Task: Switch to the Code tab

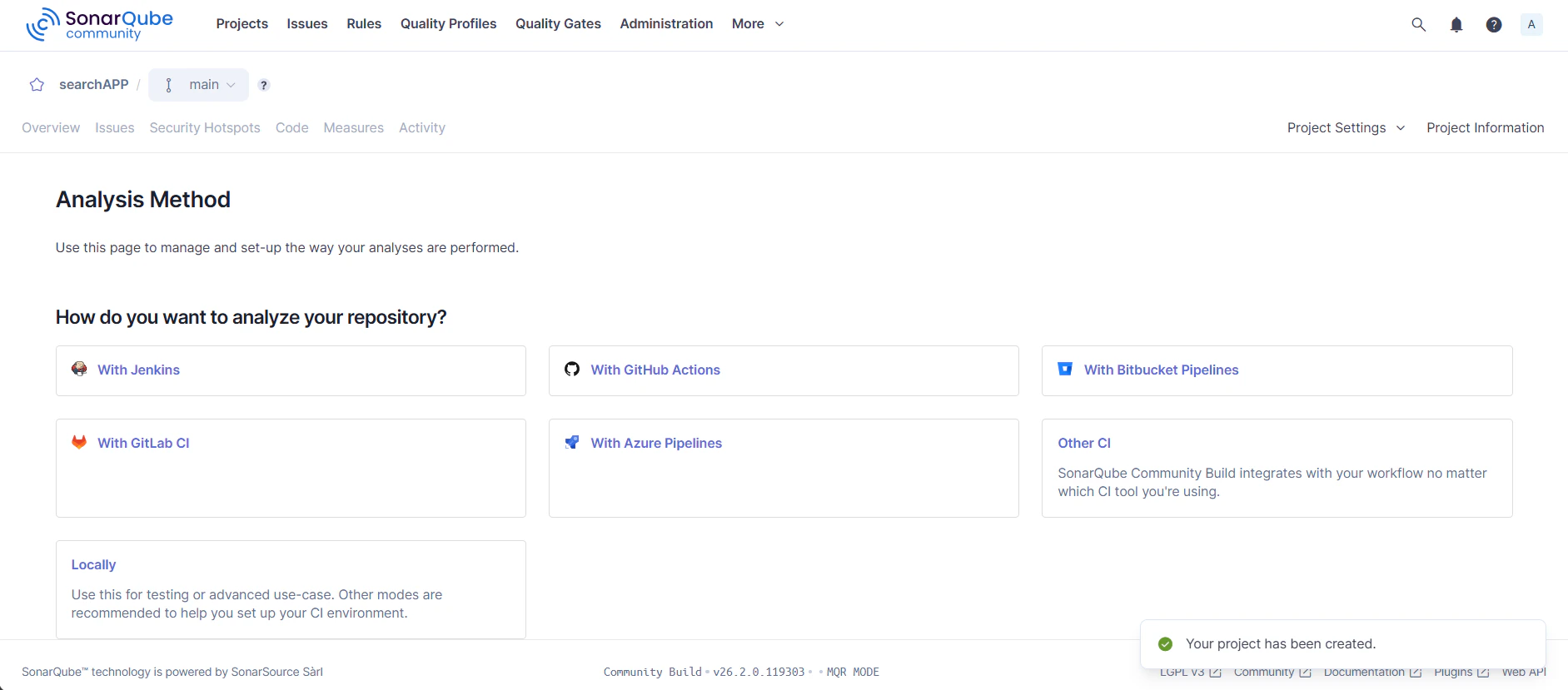Action: point(292,128)
